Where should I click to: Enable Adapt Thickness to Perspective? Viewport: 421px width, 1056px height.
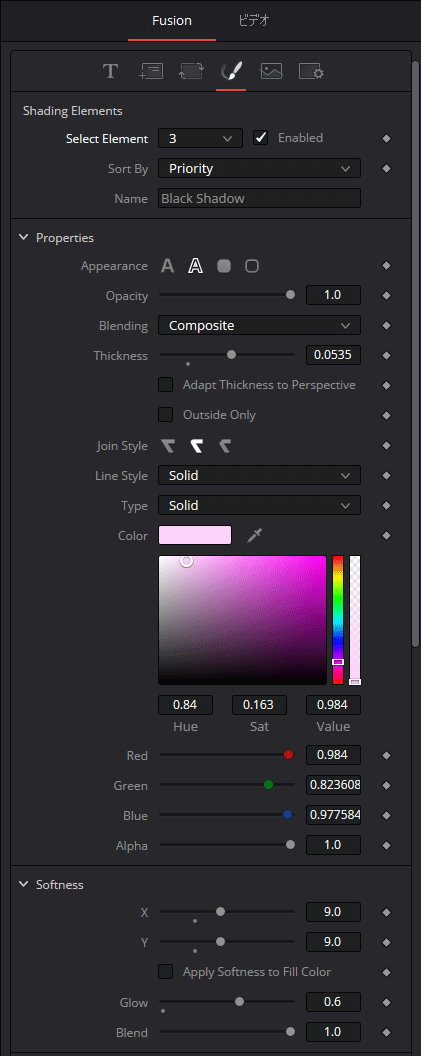166,385
